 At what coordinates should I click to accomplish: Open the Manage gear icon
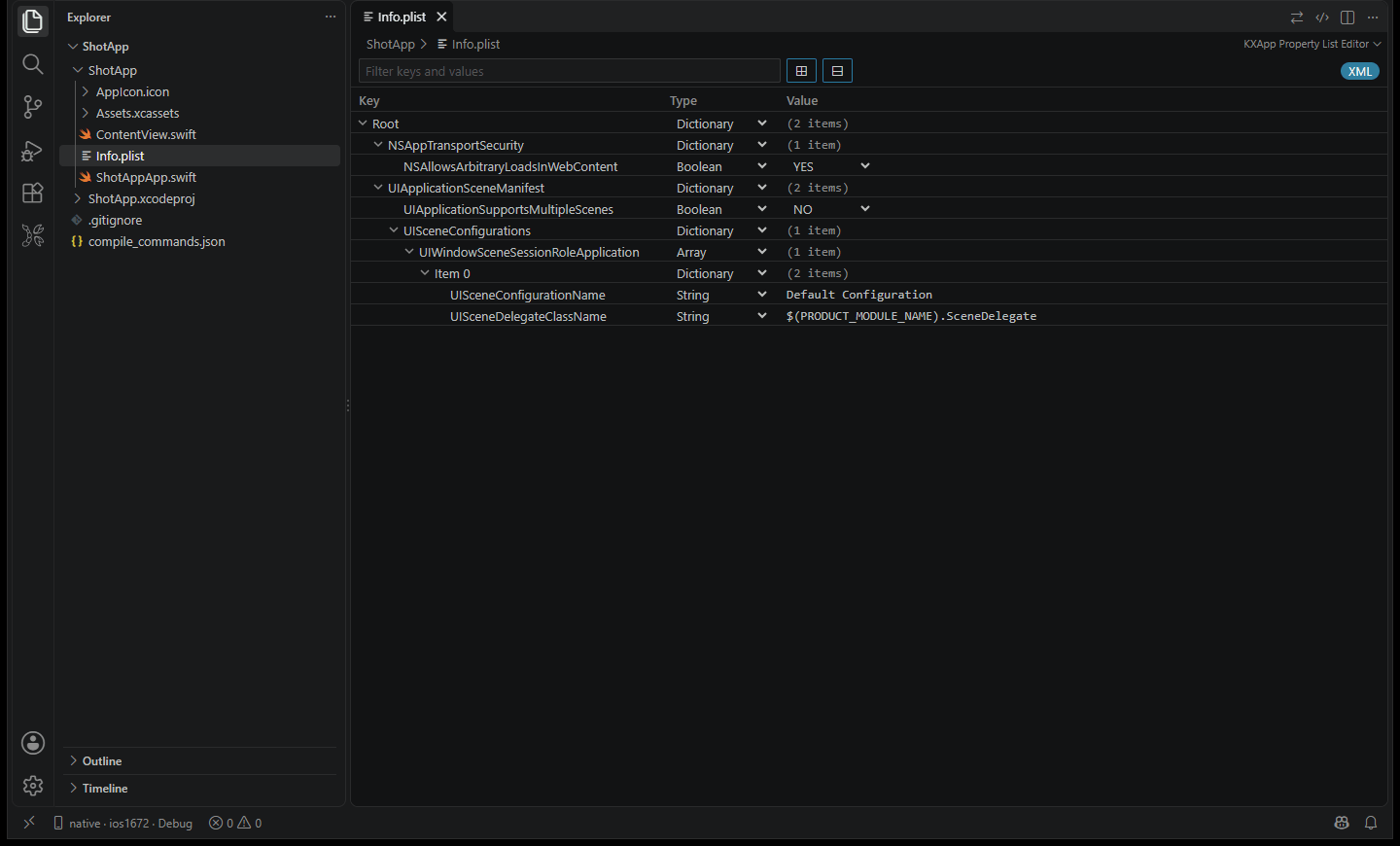32,786
